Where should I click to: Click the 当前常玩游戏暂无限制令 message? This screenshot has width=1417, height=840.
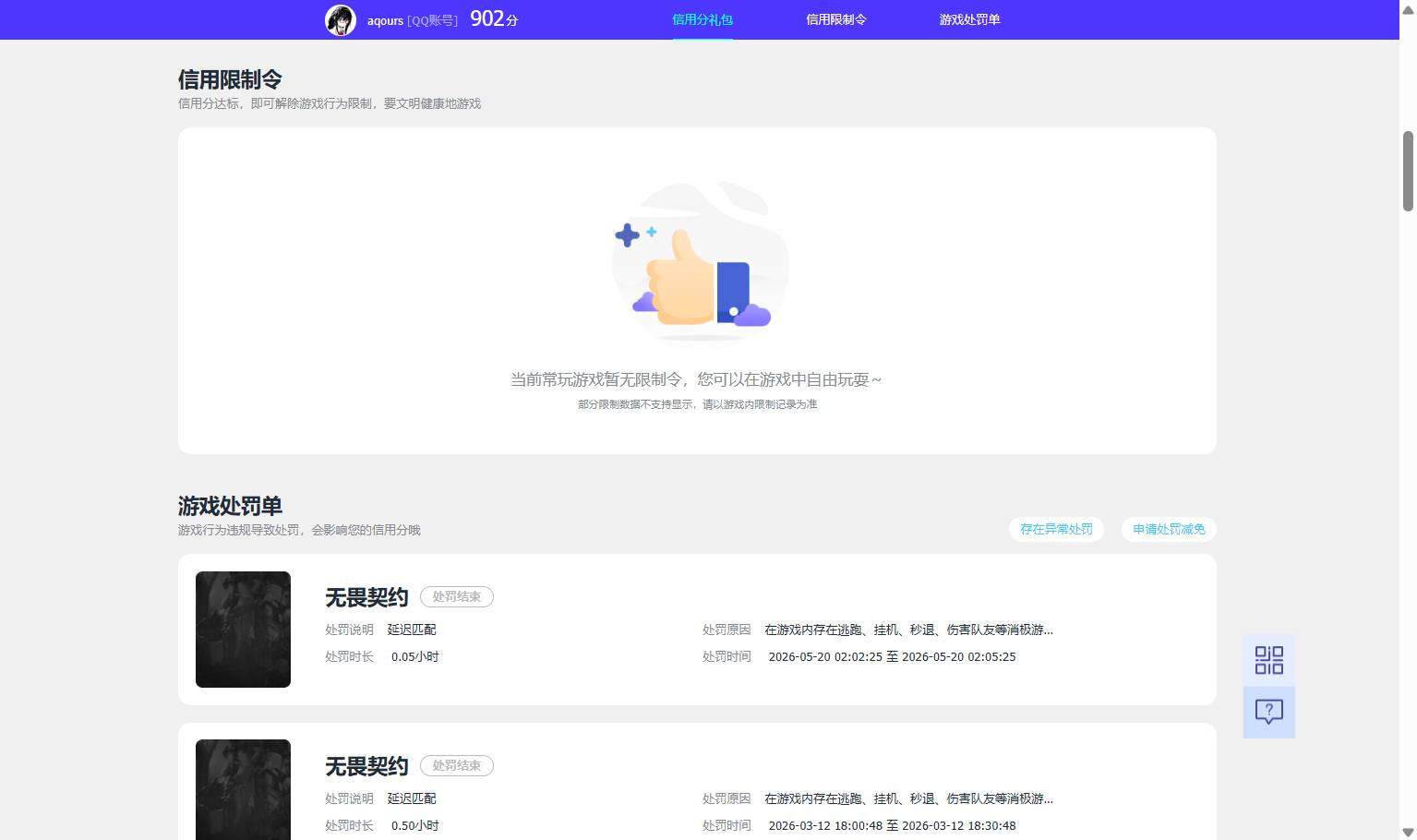point(697,379)
